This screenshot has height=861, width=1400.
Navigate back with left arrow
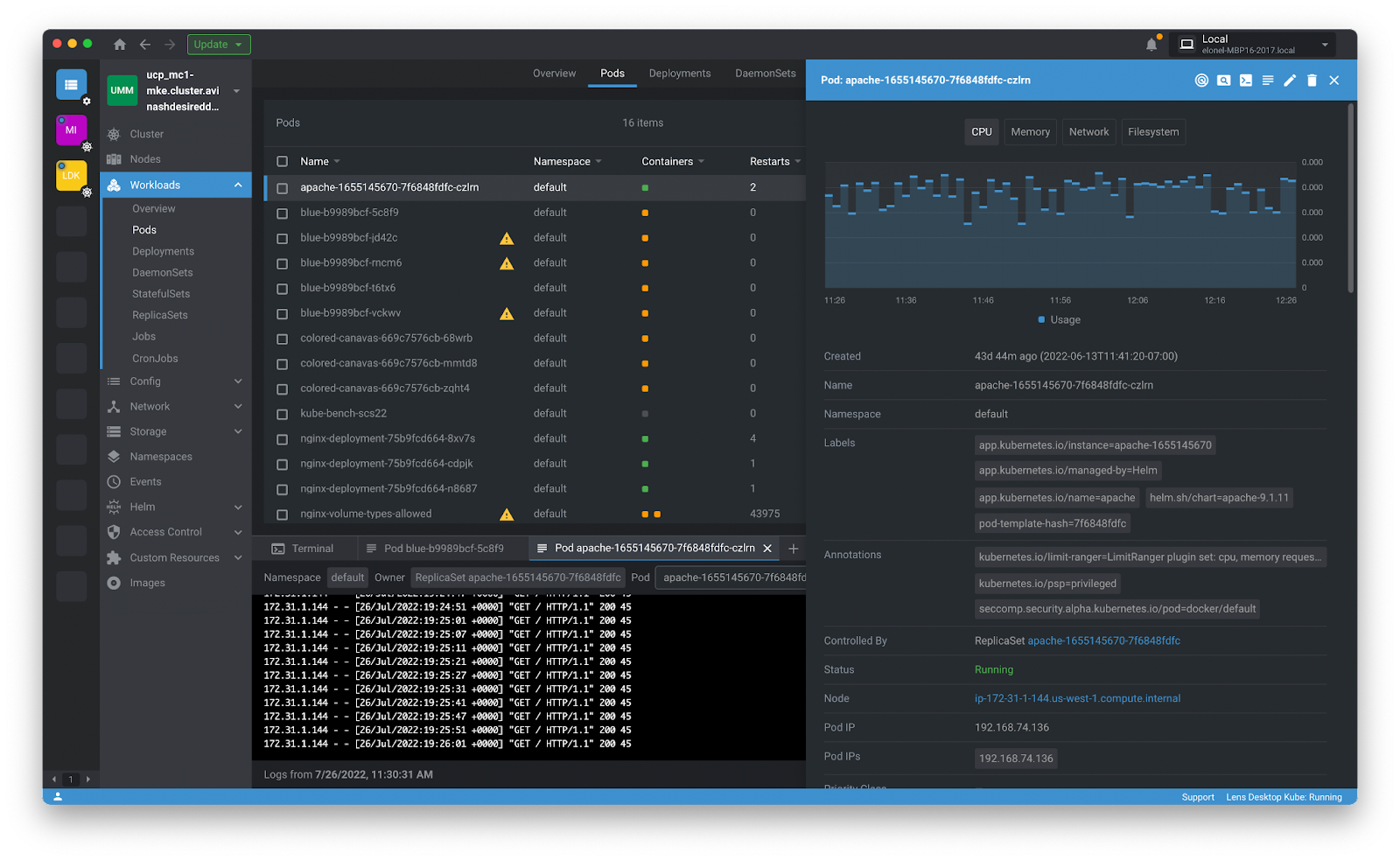[x=145, y=45]
